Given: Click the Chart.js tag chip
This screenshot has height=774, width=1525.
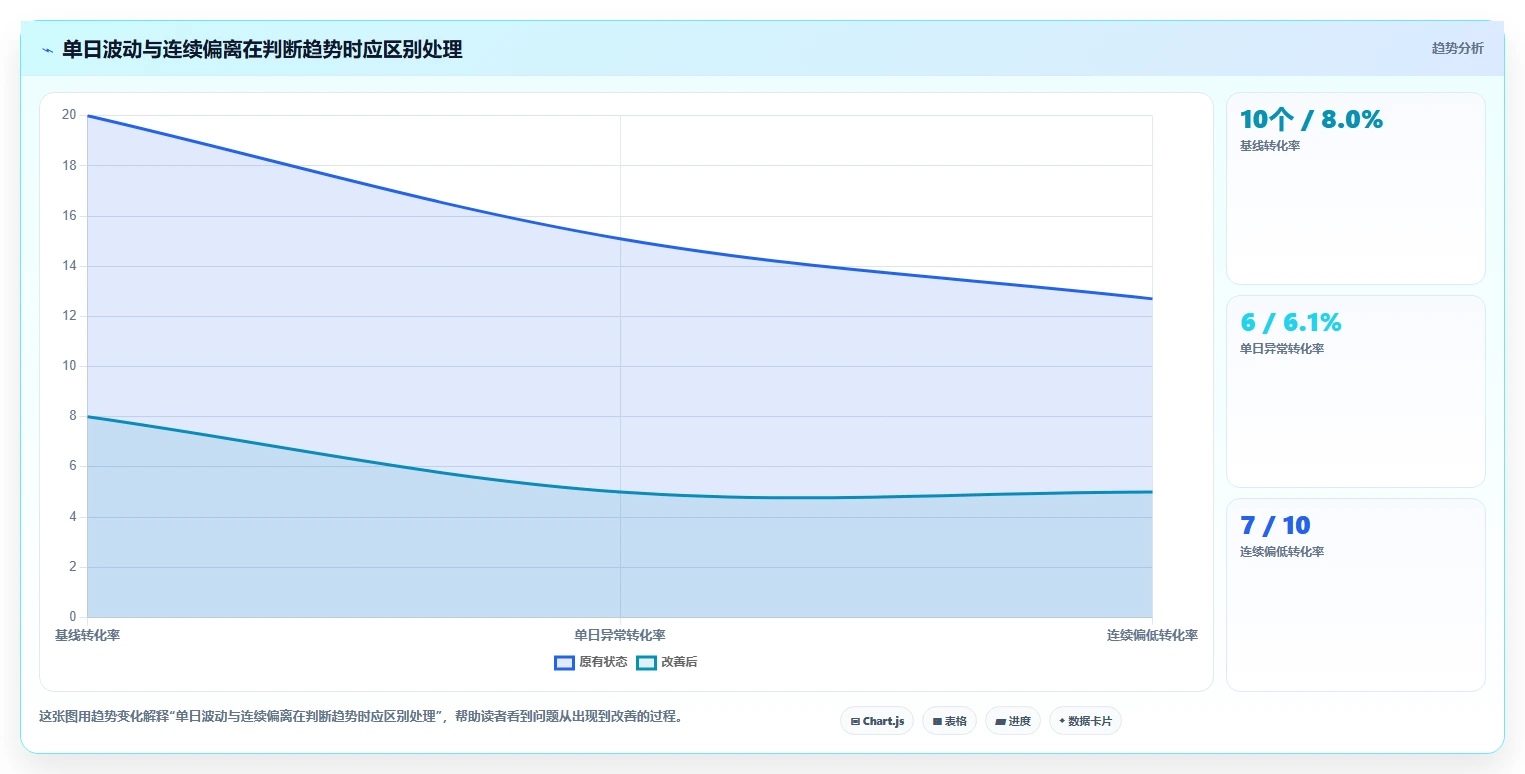Looking at the screenshot, I should [x=877, y=721].
